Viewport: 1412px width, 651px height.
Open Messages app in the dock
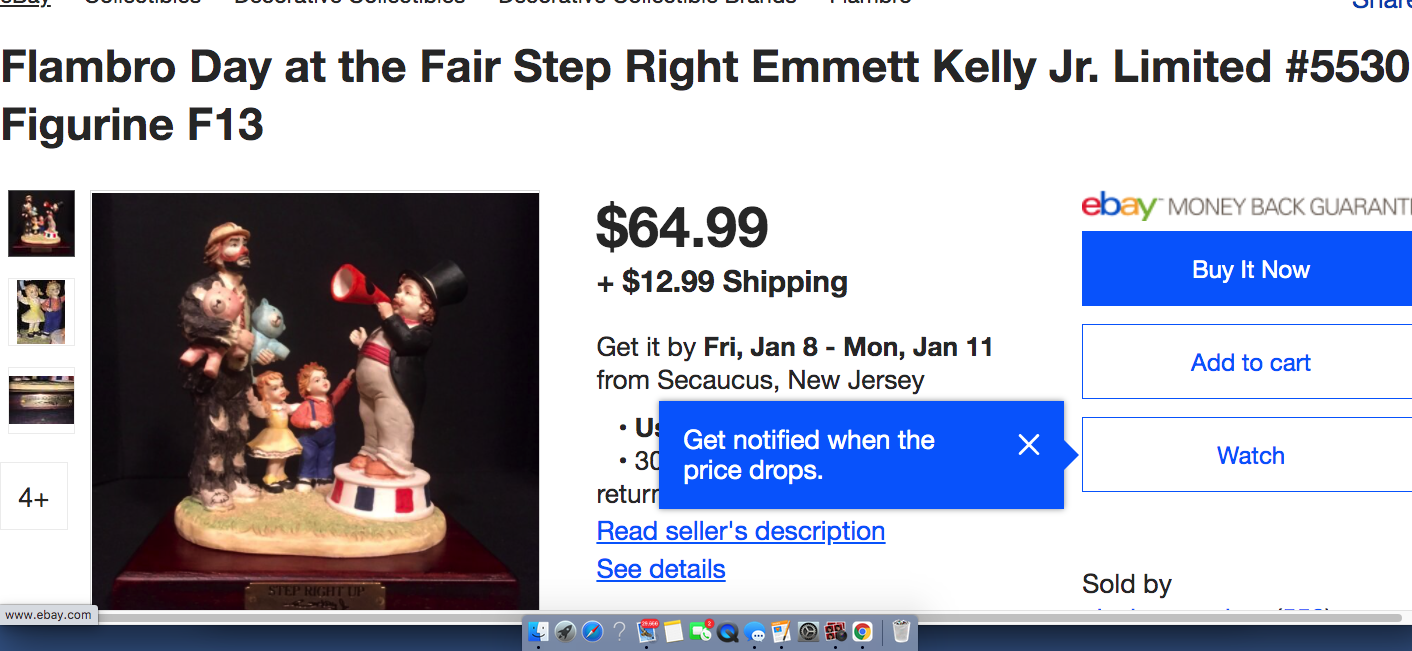point(755,632)
